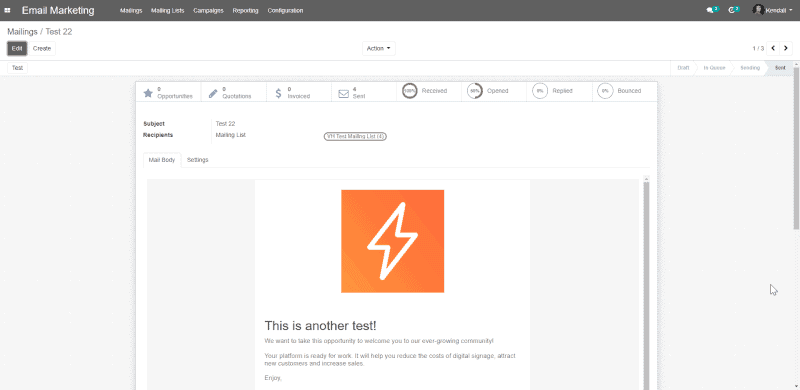800x390 pixels.
Task: Select the Sending status stage
Action: [750, 68]
